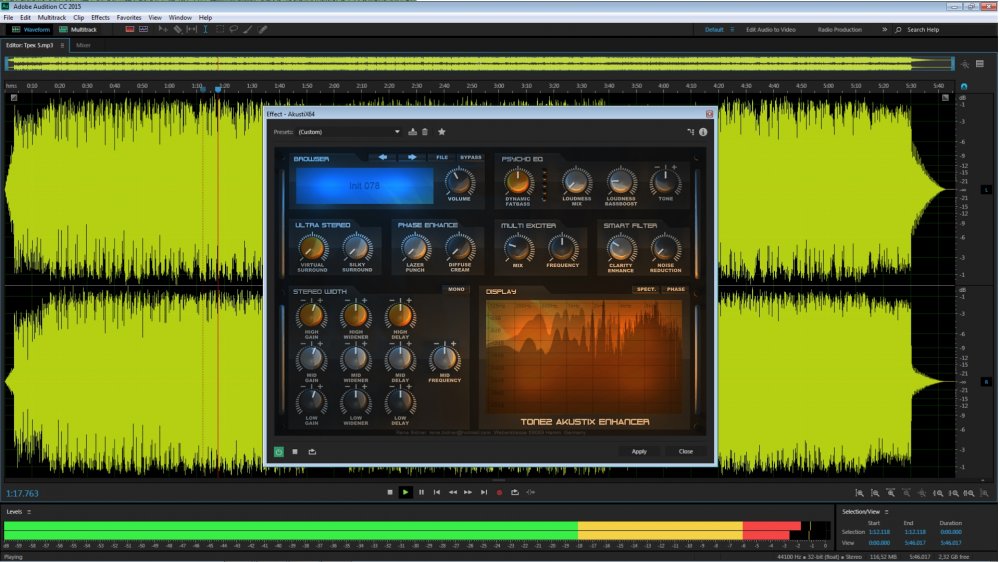Switch to Multitrack view
Image resolution: width=1000 pixels, height=562 pixels.
click(78, 29)
